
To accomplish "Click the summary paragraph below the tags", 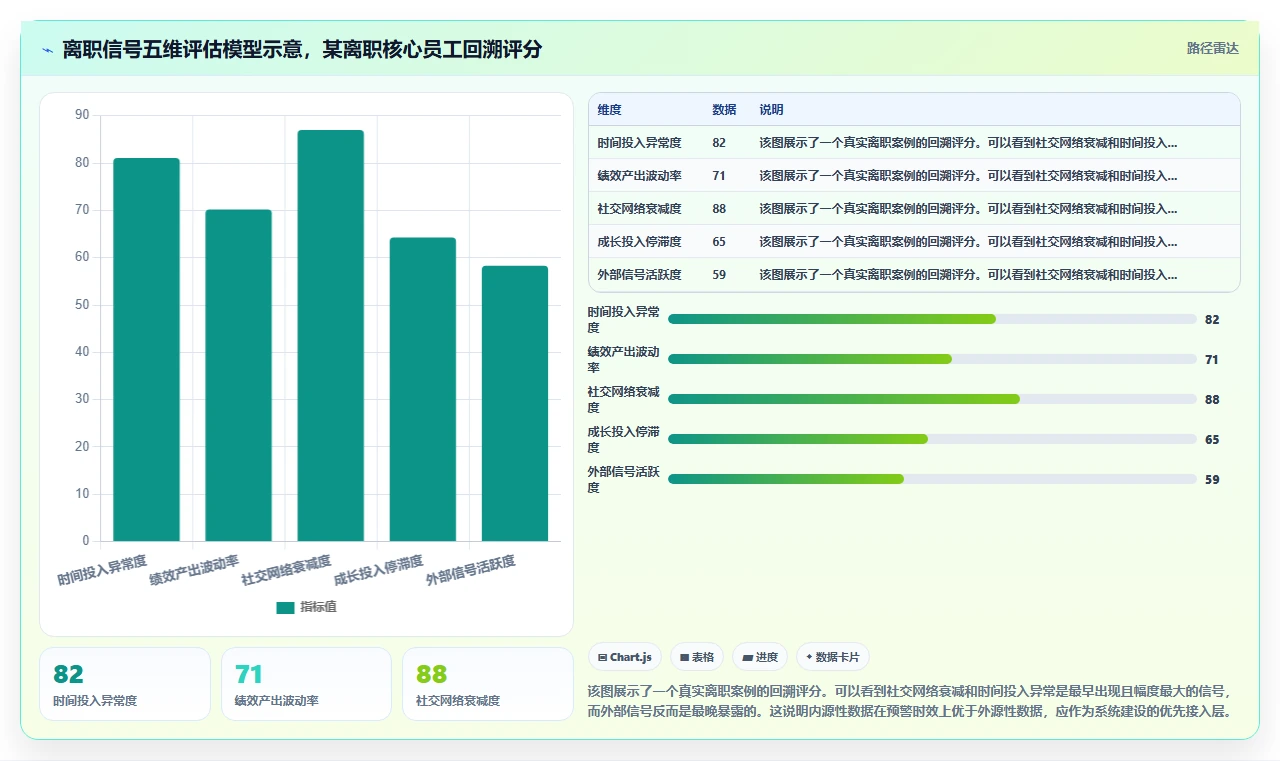I will [913, 701].
